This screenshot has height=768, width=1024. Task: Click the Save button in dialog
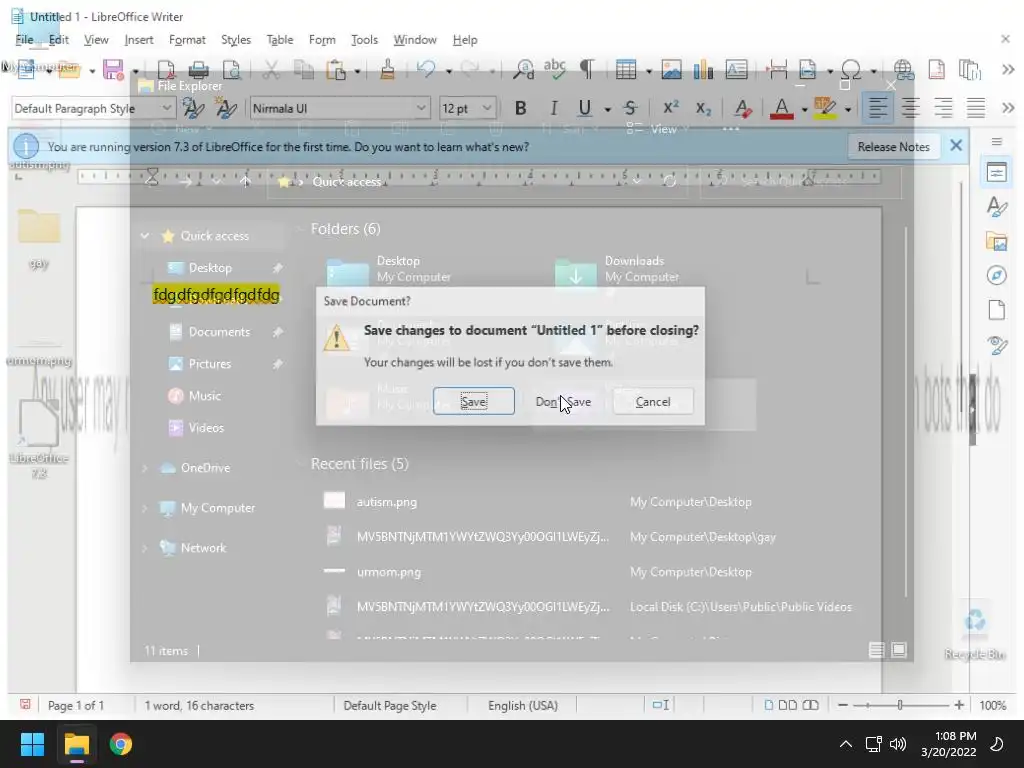coord(473,401)
